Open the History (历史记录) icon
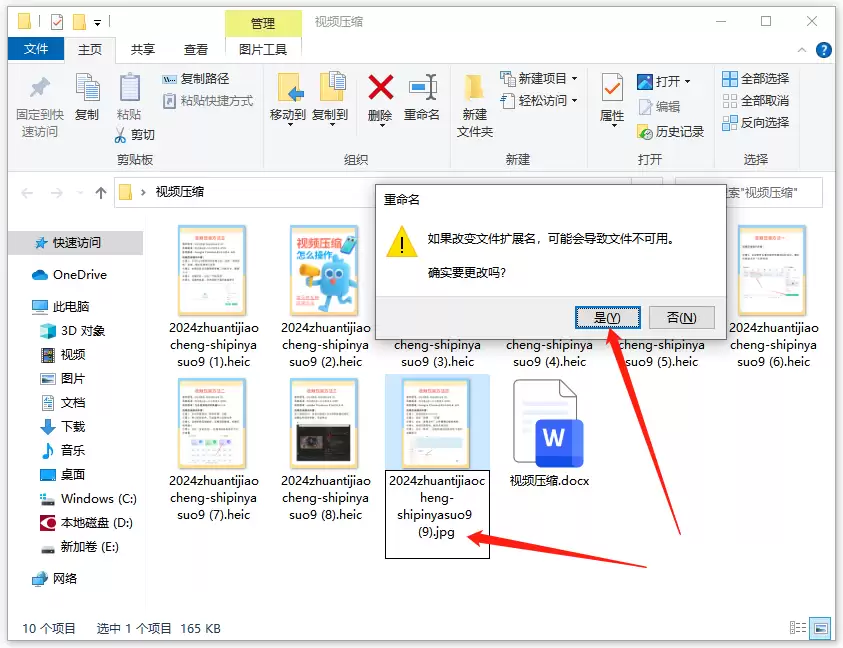 coord(644,131)
